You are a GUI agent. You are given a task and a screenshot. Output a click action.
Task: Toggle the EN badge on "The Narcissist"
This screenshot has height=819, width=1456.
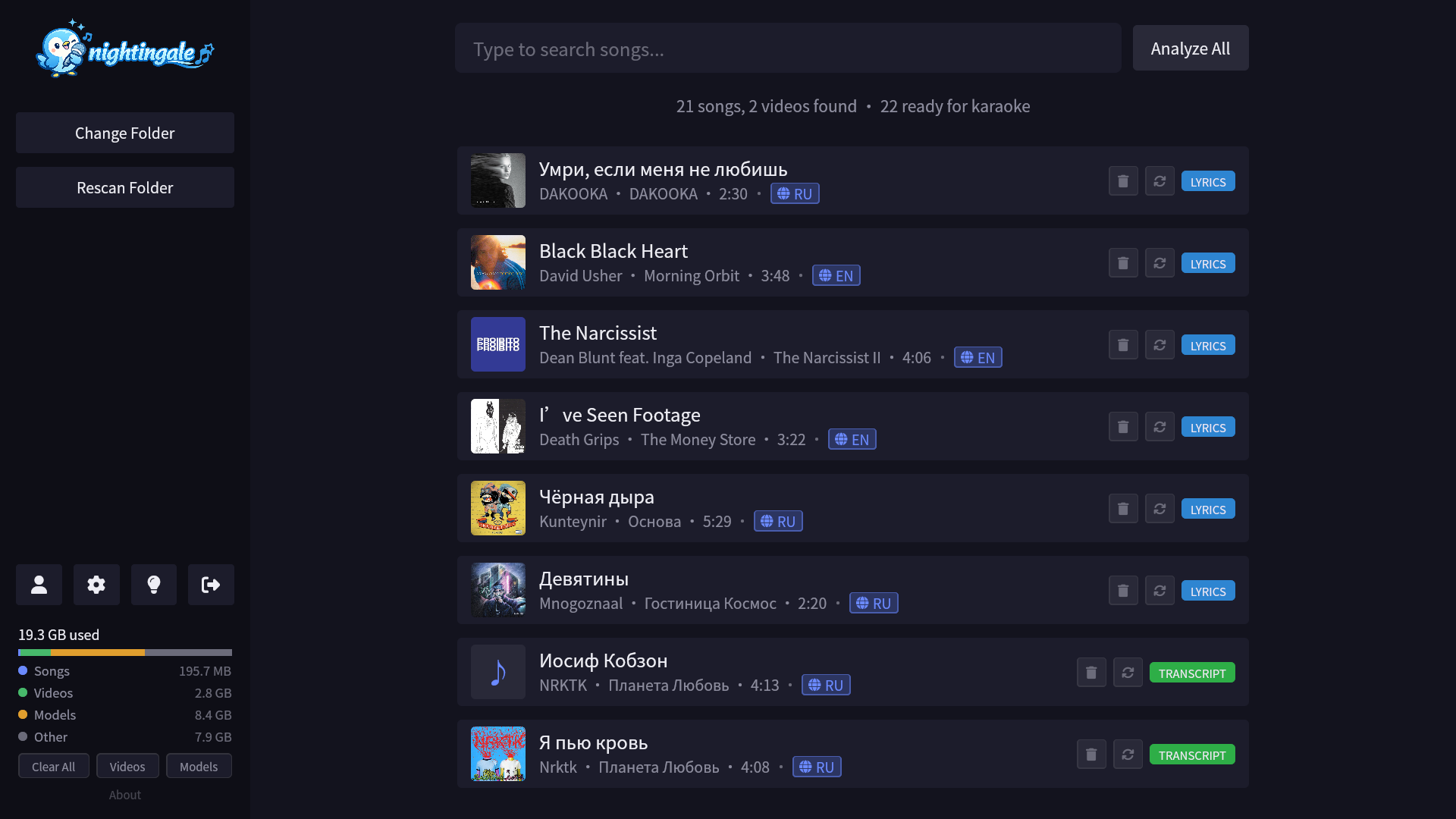point(978,357)
